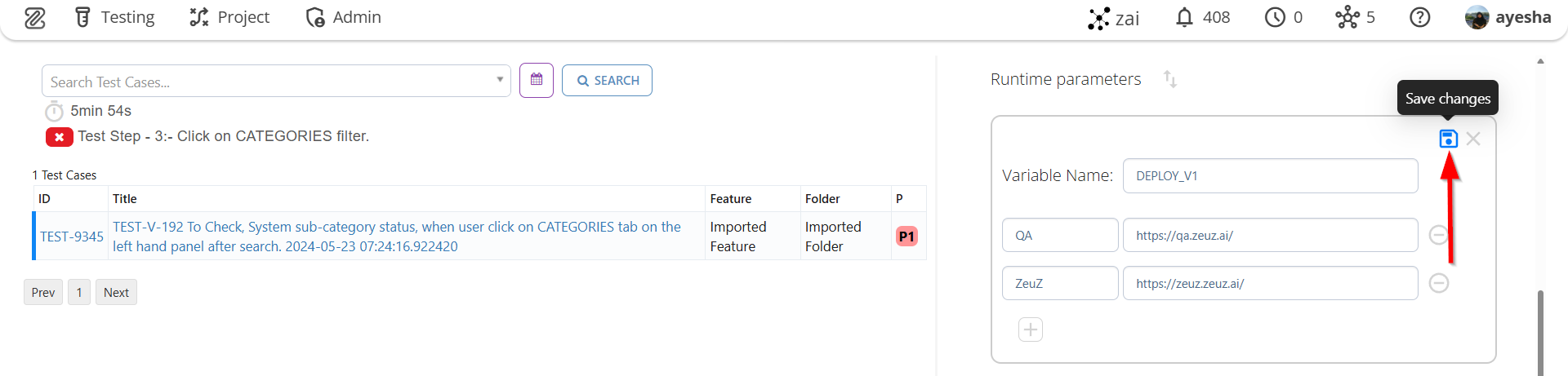Open the help question mark icon
Image resolution: width=1568 pixels, height=376 pixels.
pyautogui.click(x=1420, y=17)
